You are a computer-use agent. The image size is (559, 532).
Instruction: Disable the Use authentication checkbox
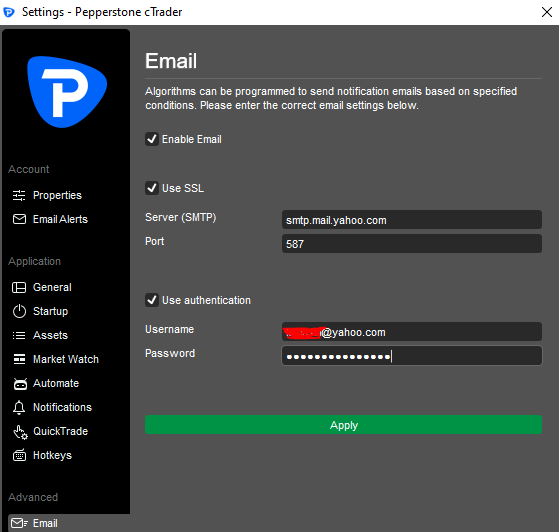[x=152, y=300]
